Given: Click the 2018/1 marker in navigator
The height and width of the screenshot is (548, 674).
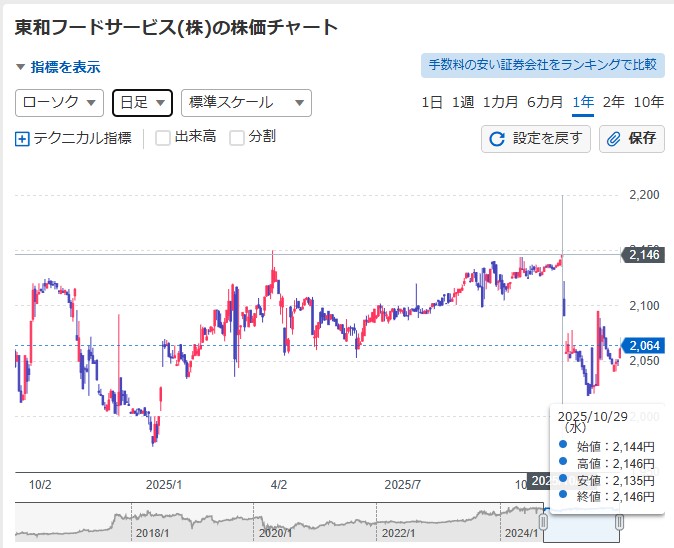Looking at the screenshot, I should tap(152, 533).
